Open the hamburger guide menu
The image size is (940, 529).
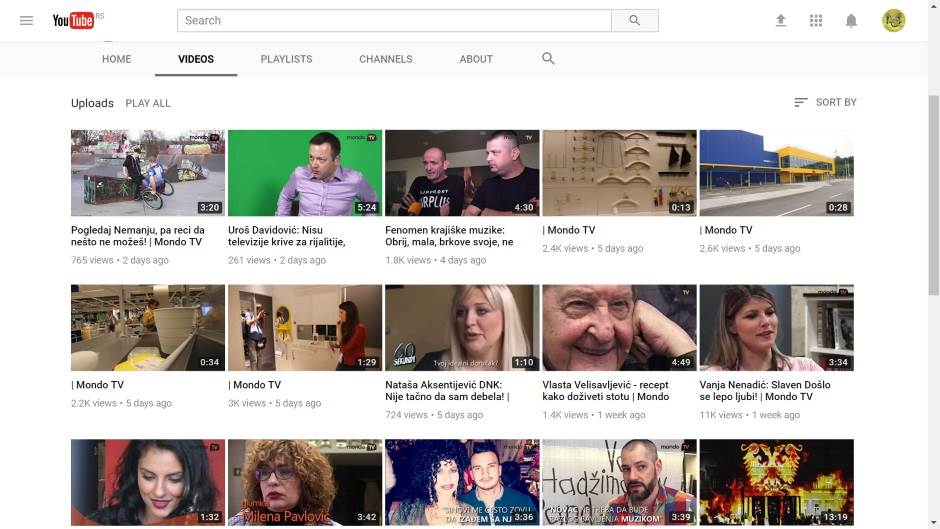[x=27, y=21]
